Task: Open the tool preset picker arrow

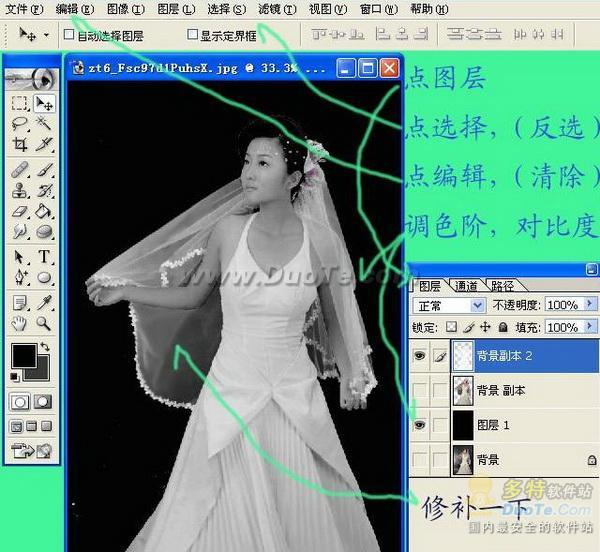Action: (46, 35)
